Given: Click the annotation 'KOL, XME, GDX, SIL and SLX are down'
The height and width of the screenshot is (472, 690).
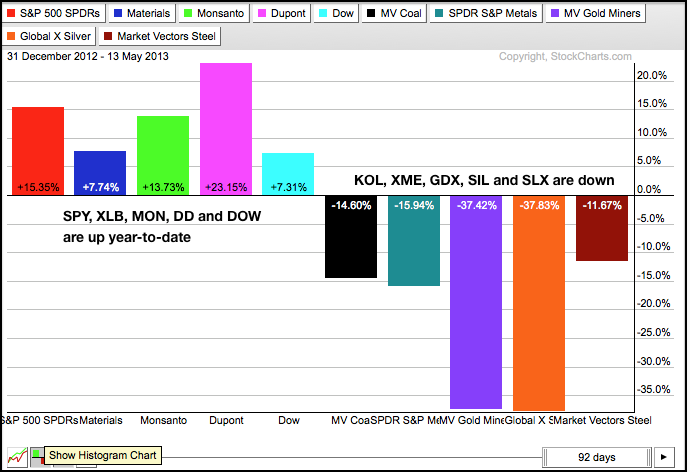Looking at the screenshot, I should click(x=484, y=180).
